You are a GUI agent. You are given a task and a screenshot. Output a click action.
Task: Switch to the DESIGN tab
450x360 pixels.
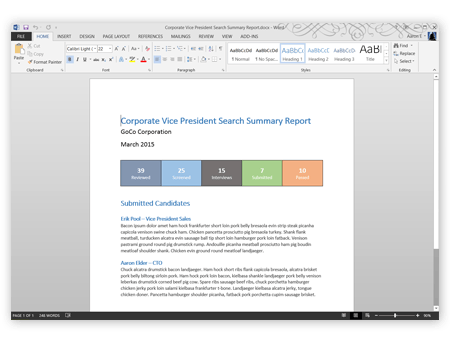click(x=87, y=36)
